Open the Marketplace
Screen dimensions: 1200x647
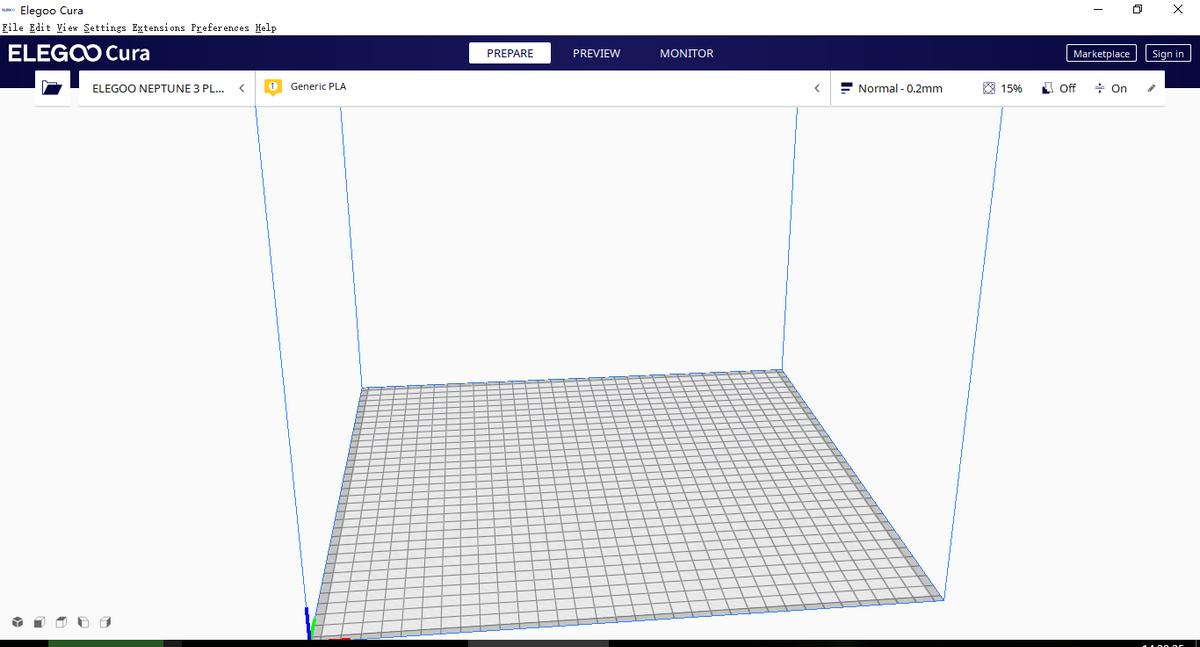pyautogui.click(x=1101, y=54)
